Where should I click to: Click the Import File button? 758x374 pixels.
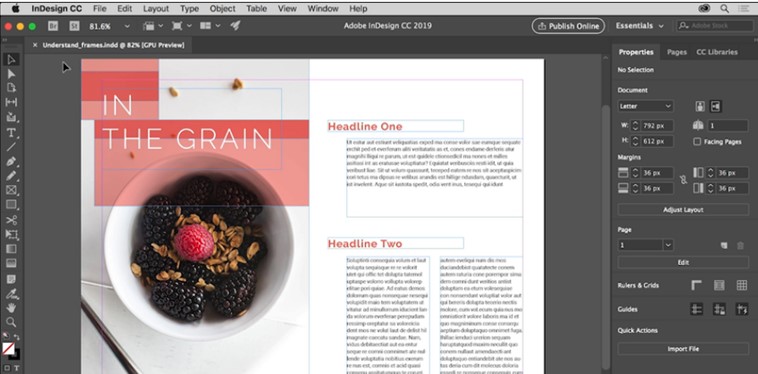pos(683,349)
